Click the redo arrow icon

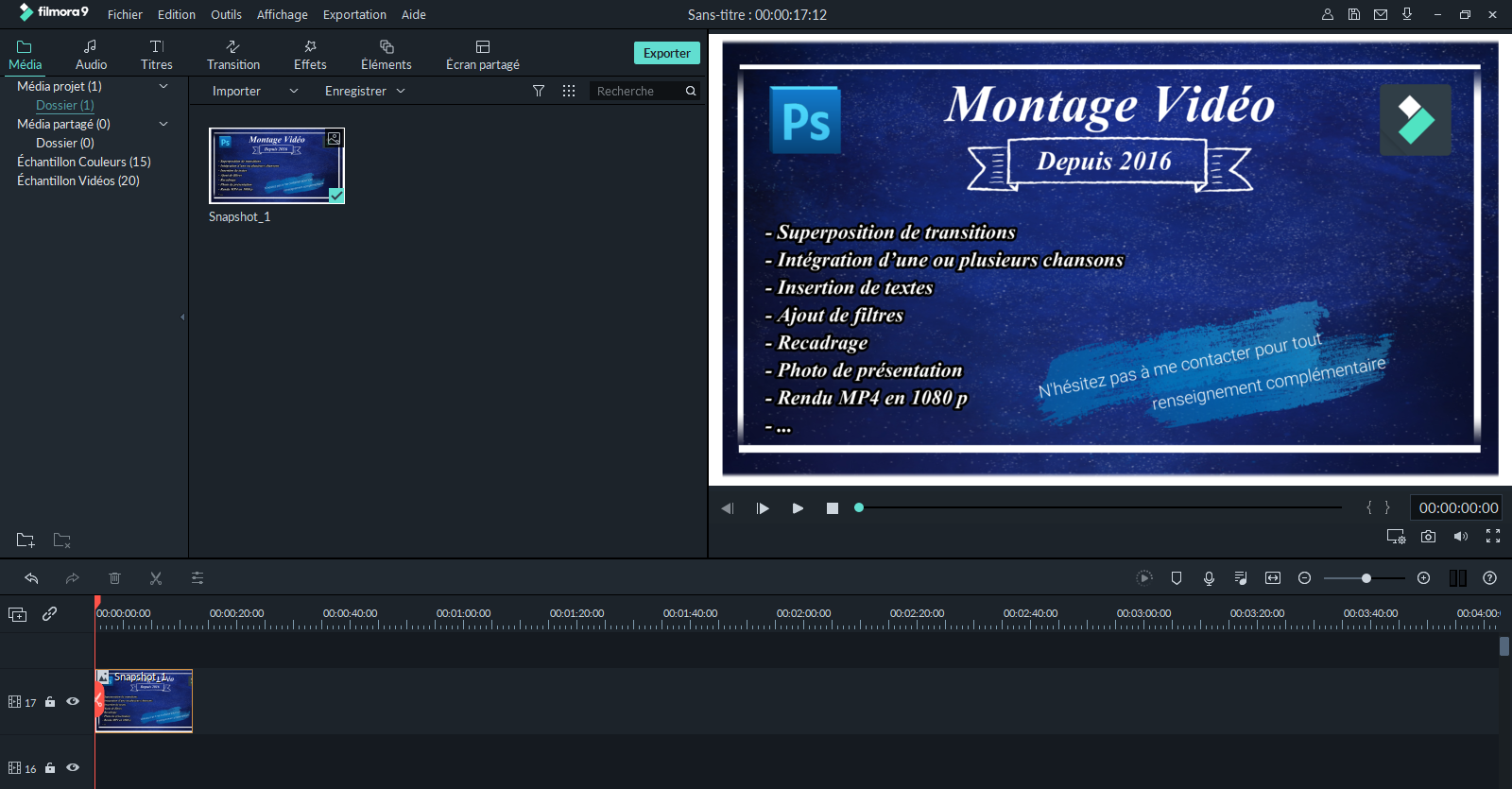coord(73,578)
